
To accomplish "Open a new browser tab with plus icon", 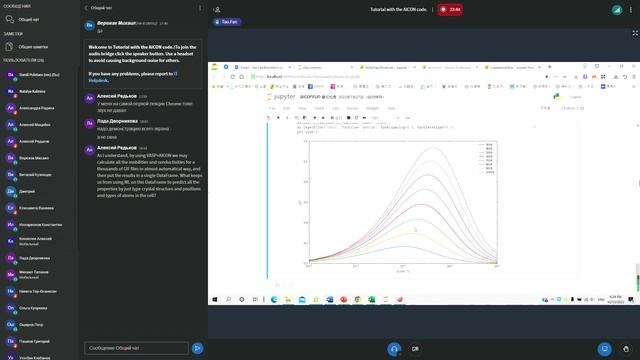I will coord(549,67).
